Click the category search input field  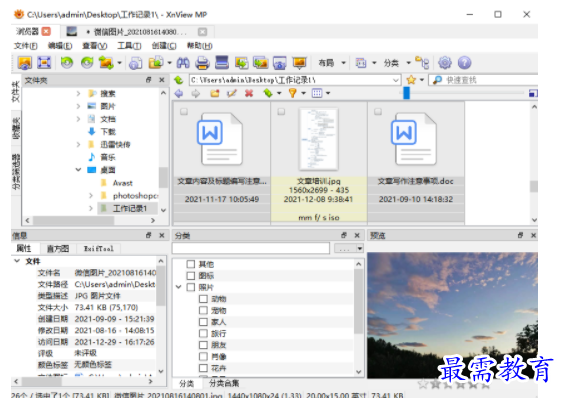(251, 248)
